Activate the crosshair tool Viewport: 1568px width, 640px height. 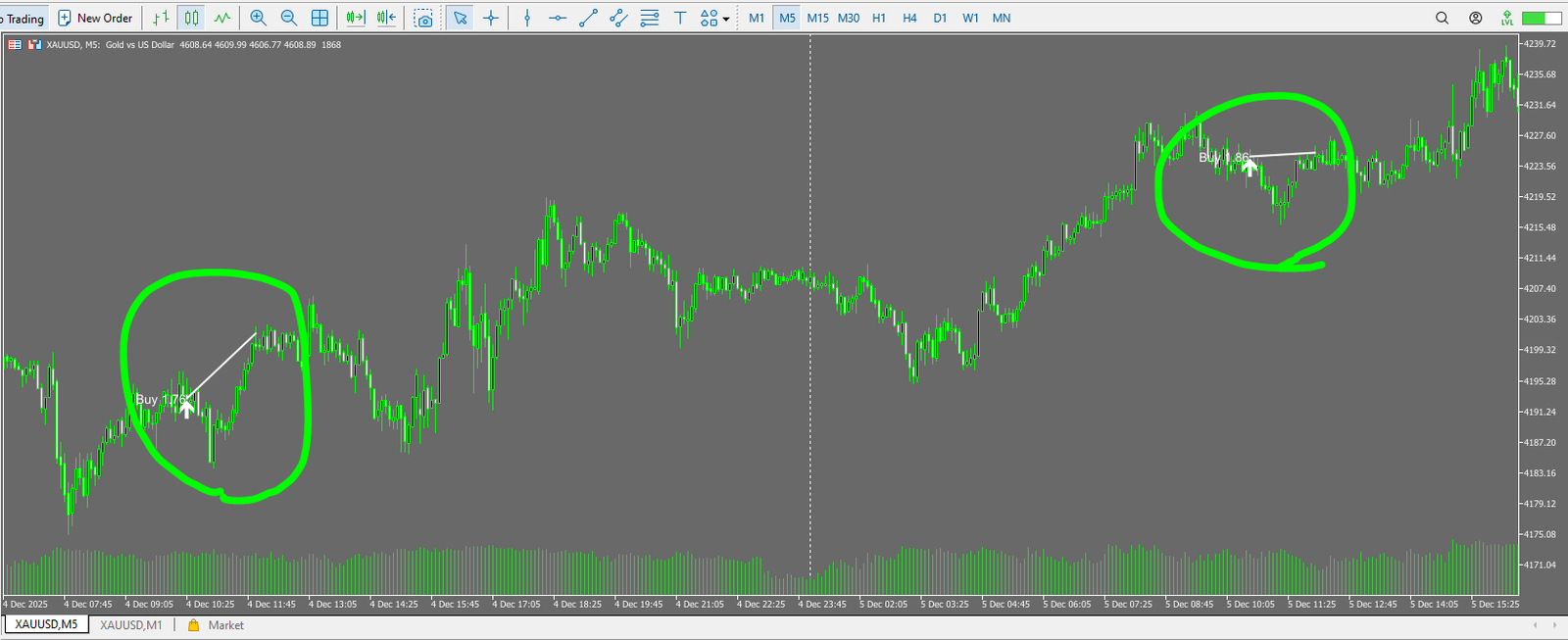(x=491, y=18)
